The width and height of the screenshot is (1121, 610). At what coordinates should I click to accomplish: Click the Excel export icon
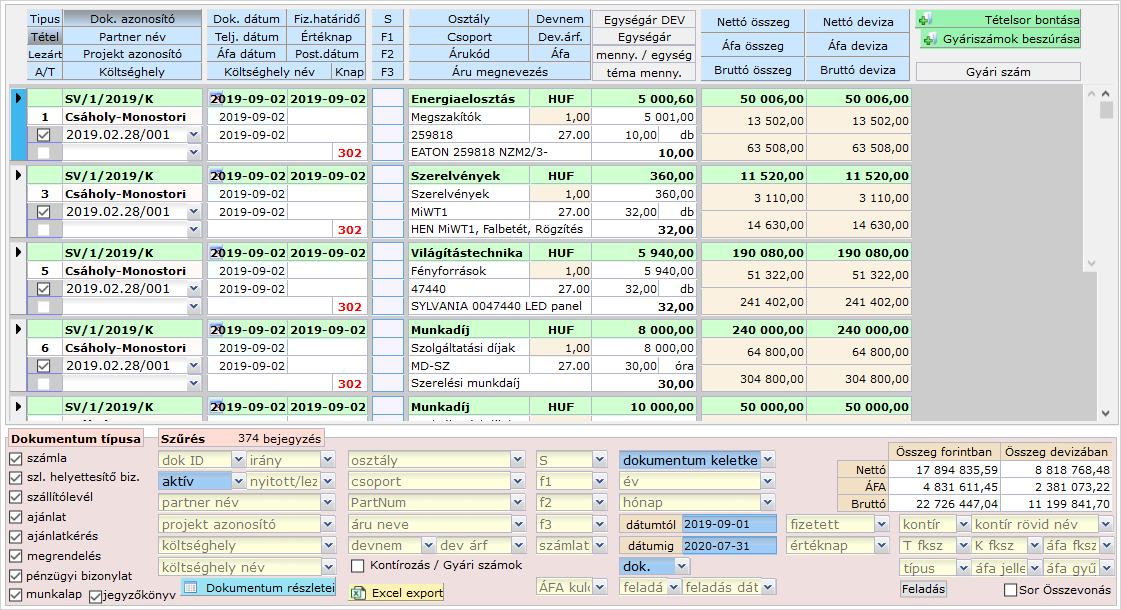358,593
